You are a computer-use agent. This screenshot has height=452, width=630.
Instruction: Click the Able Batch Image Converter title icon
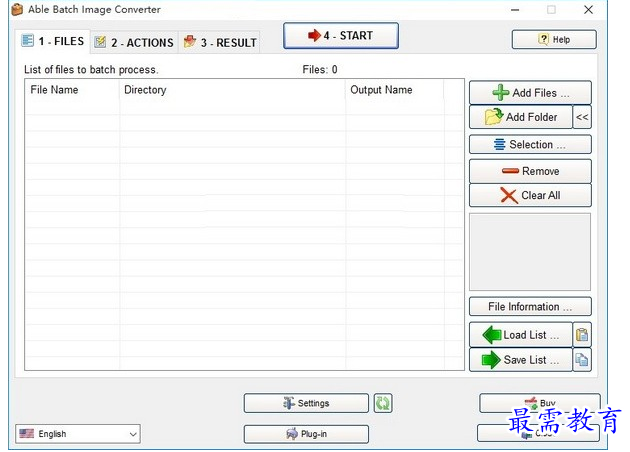[17, 9]
